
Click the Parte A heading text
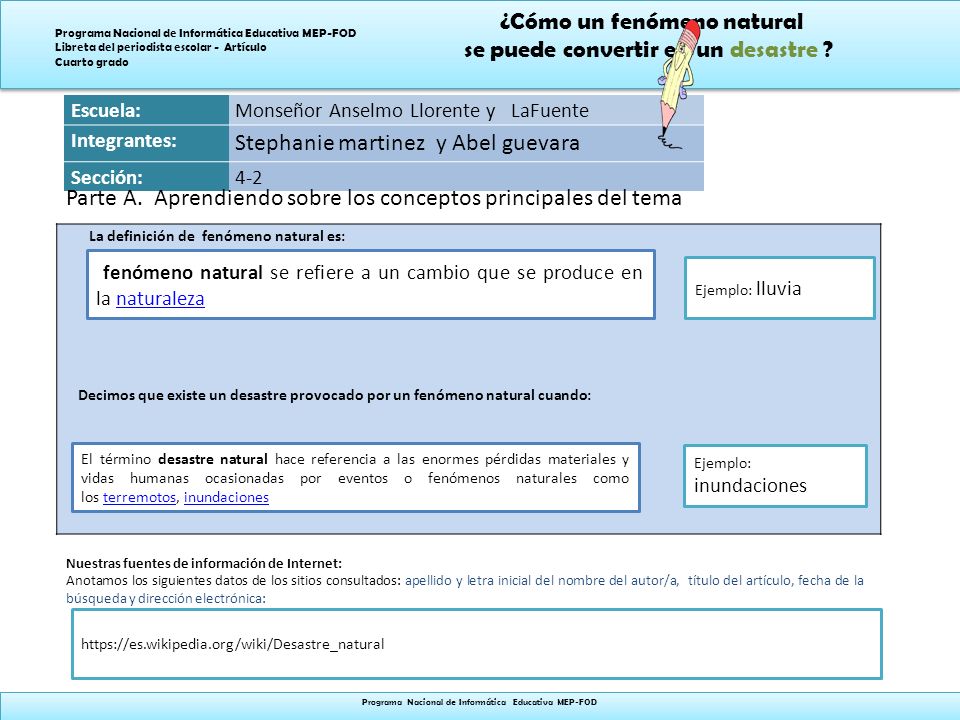373,198
